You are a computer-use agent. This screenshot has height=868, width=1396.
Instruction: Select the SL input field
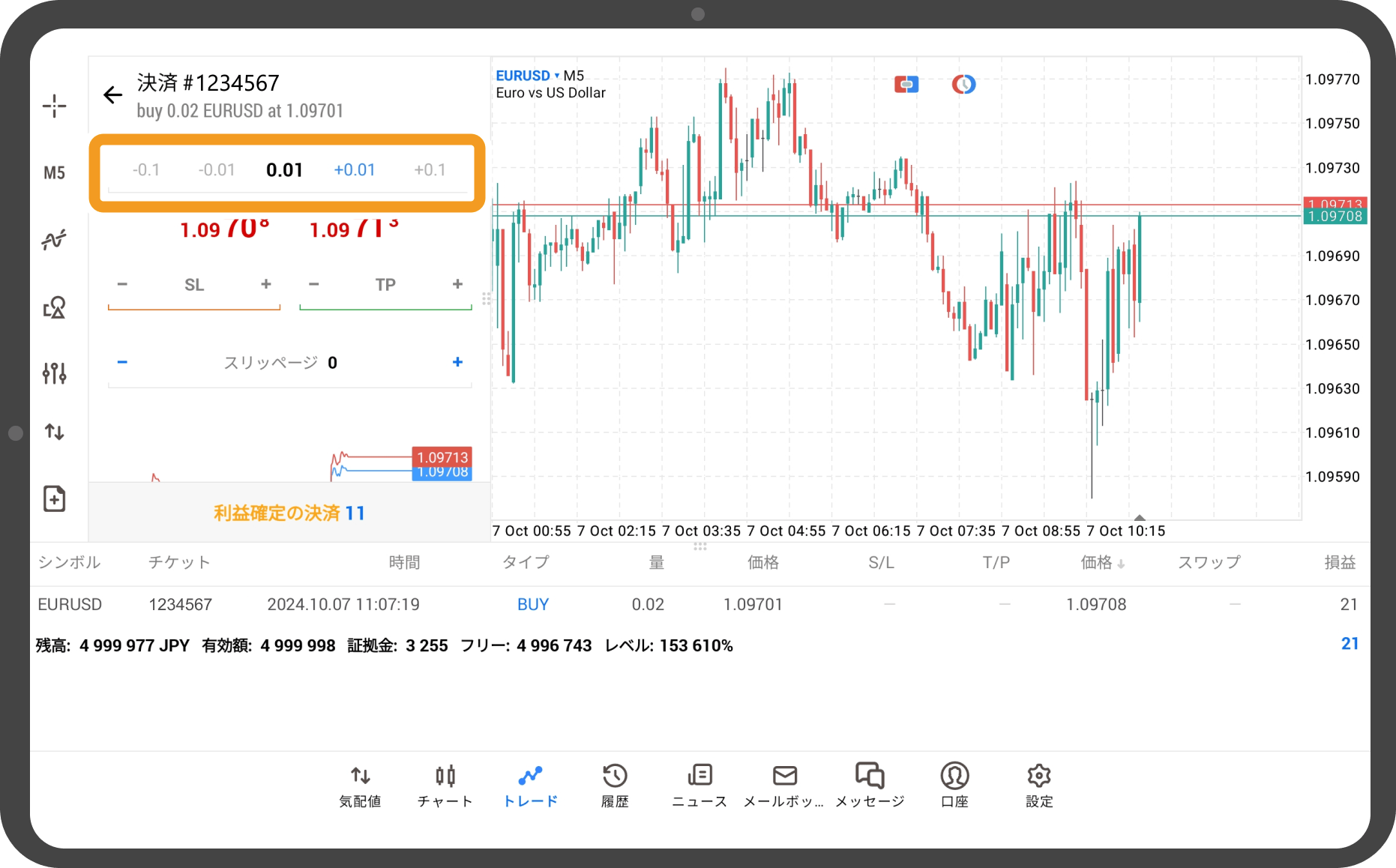click(194, 285)
